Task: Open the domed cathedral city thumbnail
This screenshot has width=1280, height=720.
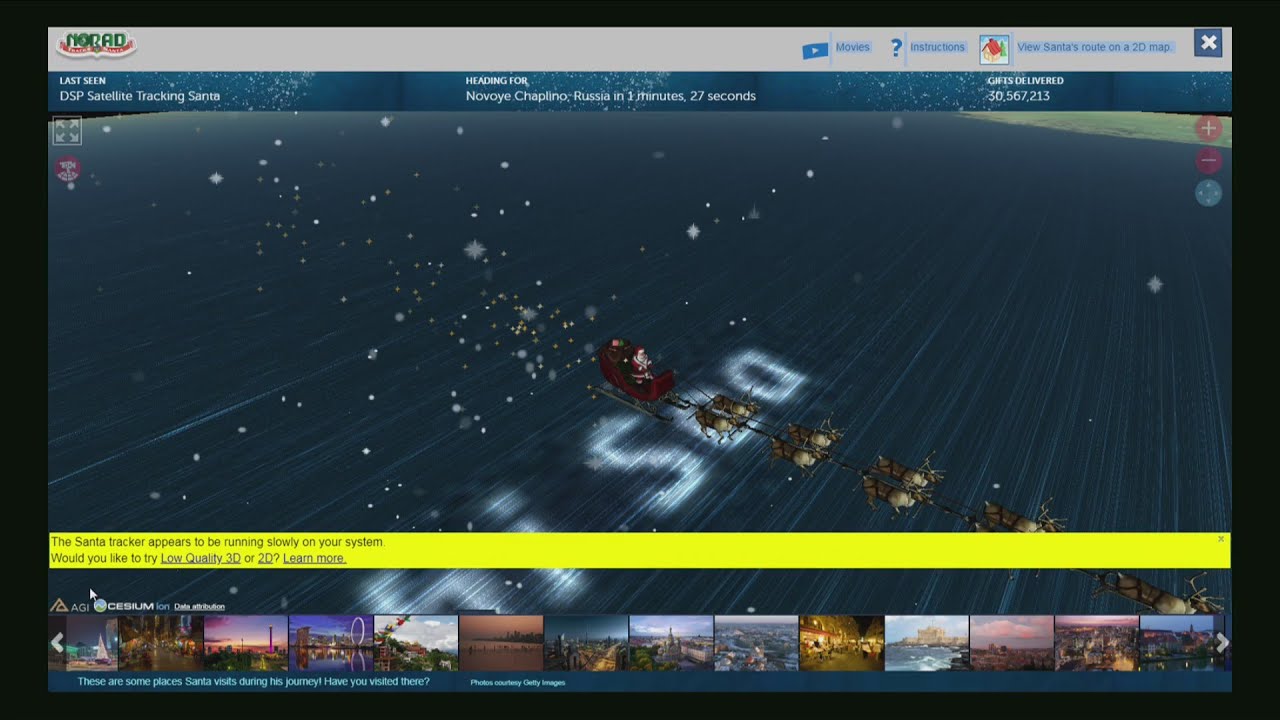Action: click(671, 643)
